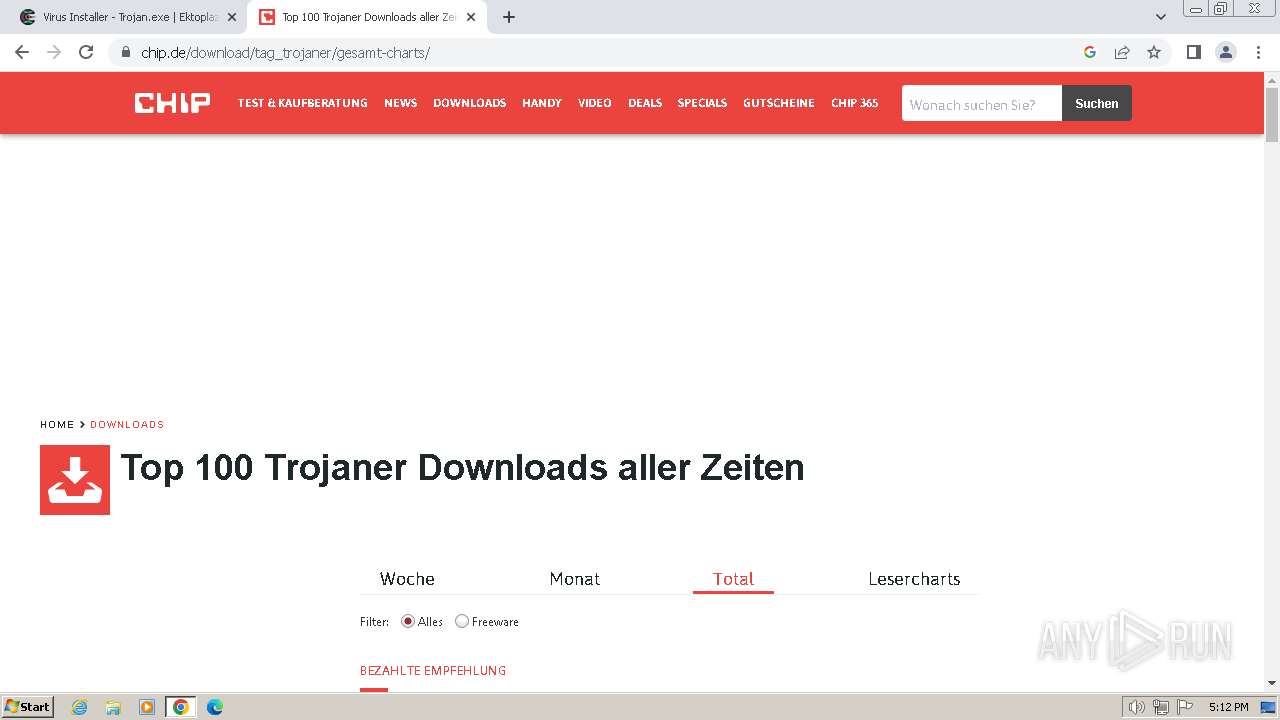Click the browser address bar URL
The width and height of the screenshot is (1280, 720).
pos(285,52)
